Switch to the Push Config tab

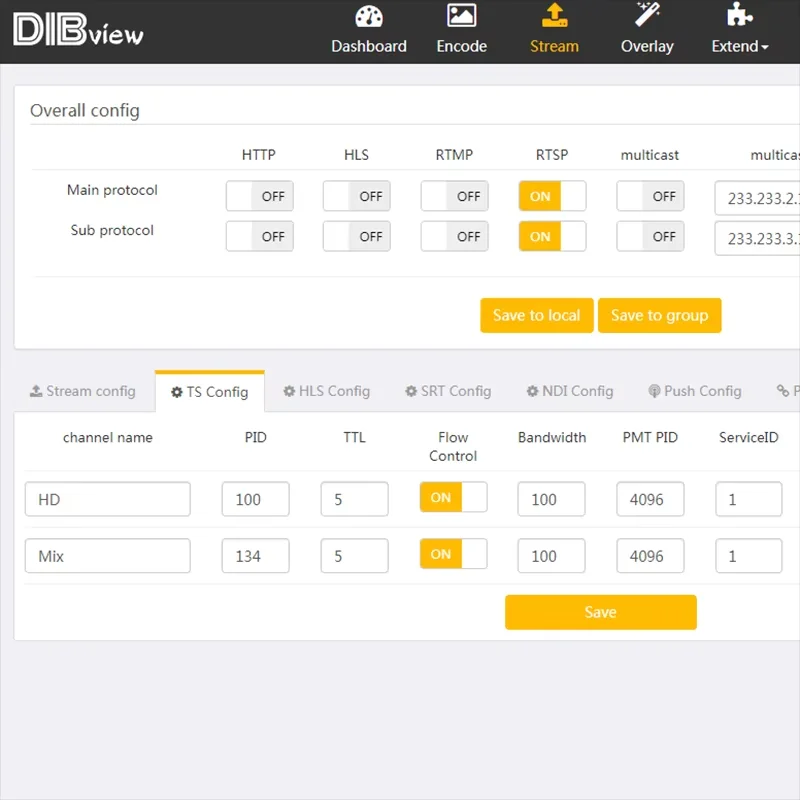coord(695,391)
